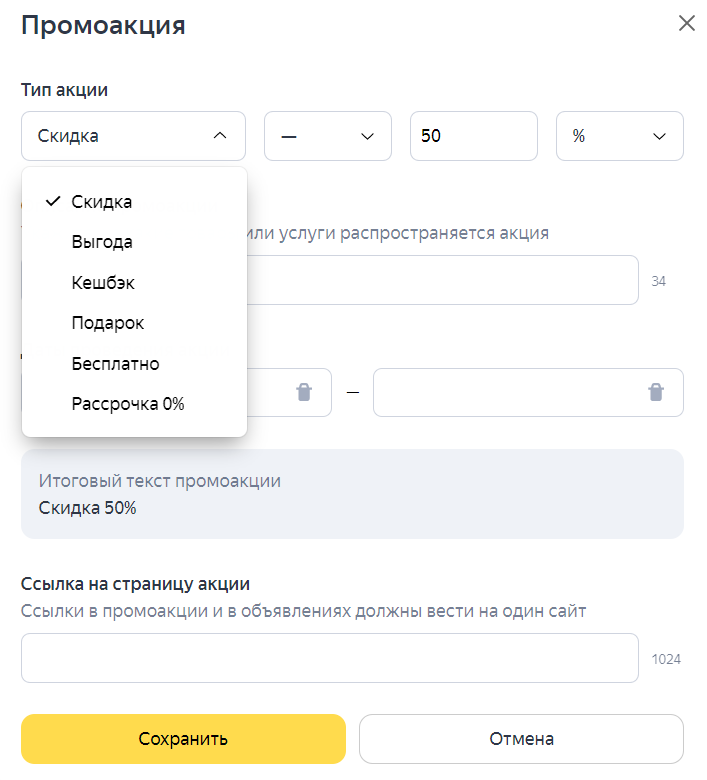The image size is (707, 780).
Task: Collapse the Скидка type dropdown chevron
Action: point(221,136)
